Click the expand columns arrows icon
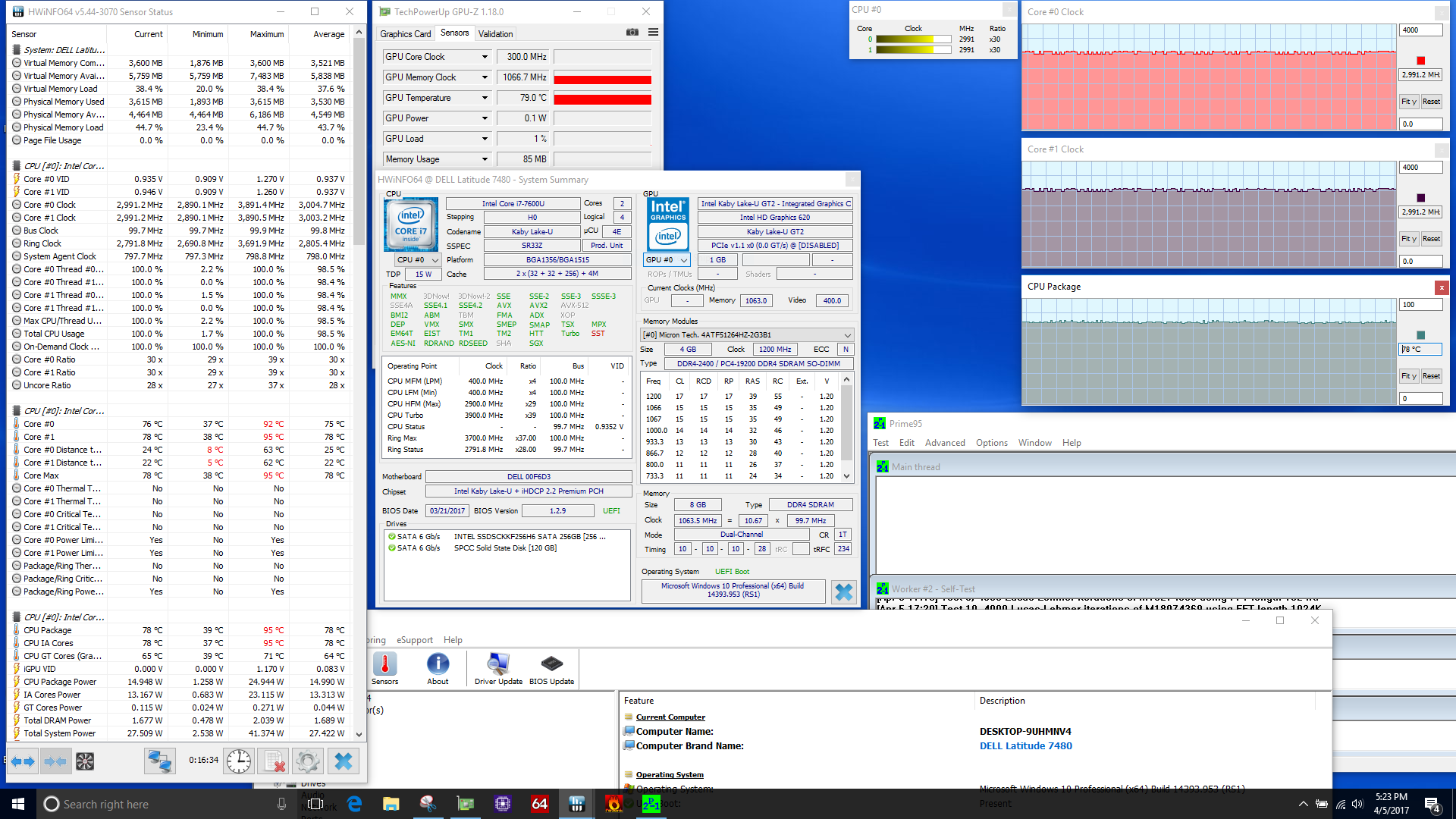This screenshot has width=1456, height=819. (22, 761)
